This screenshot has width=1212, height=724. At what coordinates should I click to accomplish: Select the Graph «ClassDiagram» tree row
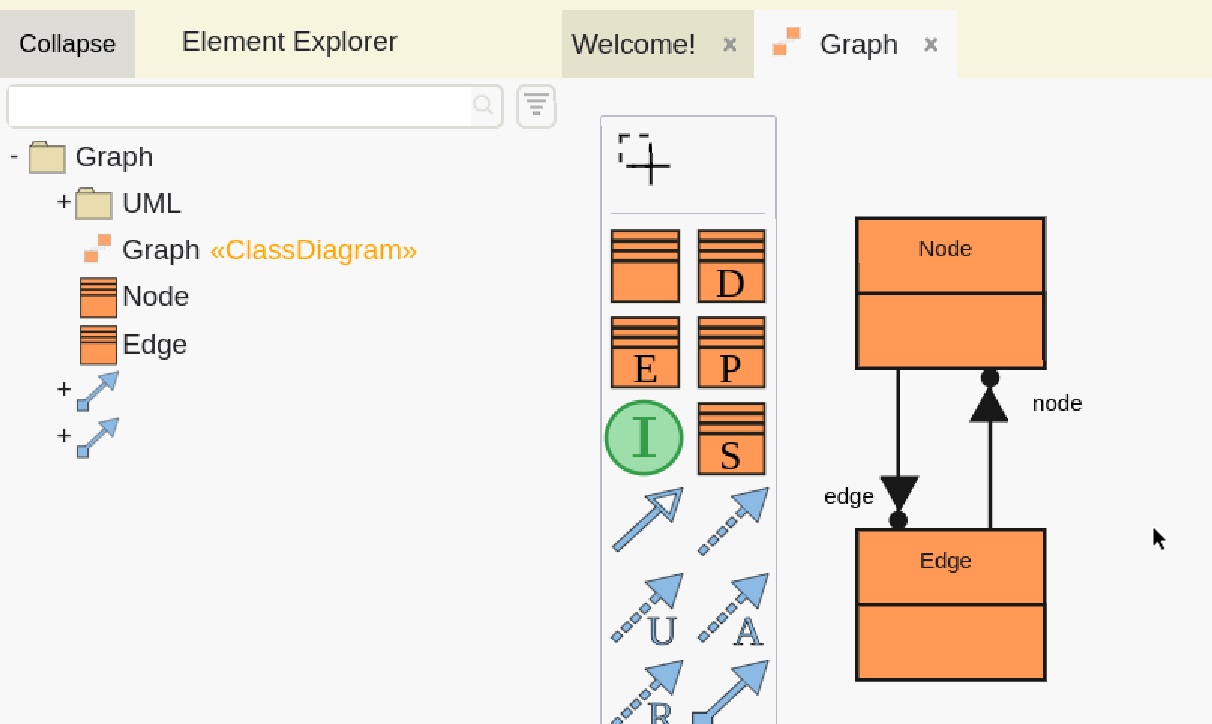[250, 249]
